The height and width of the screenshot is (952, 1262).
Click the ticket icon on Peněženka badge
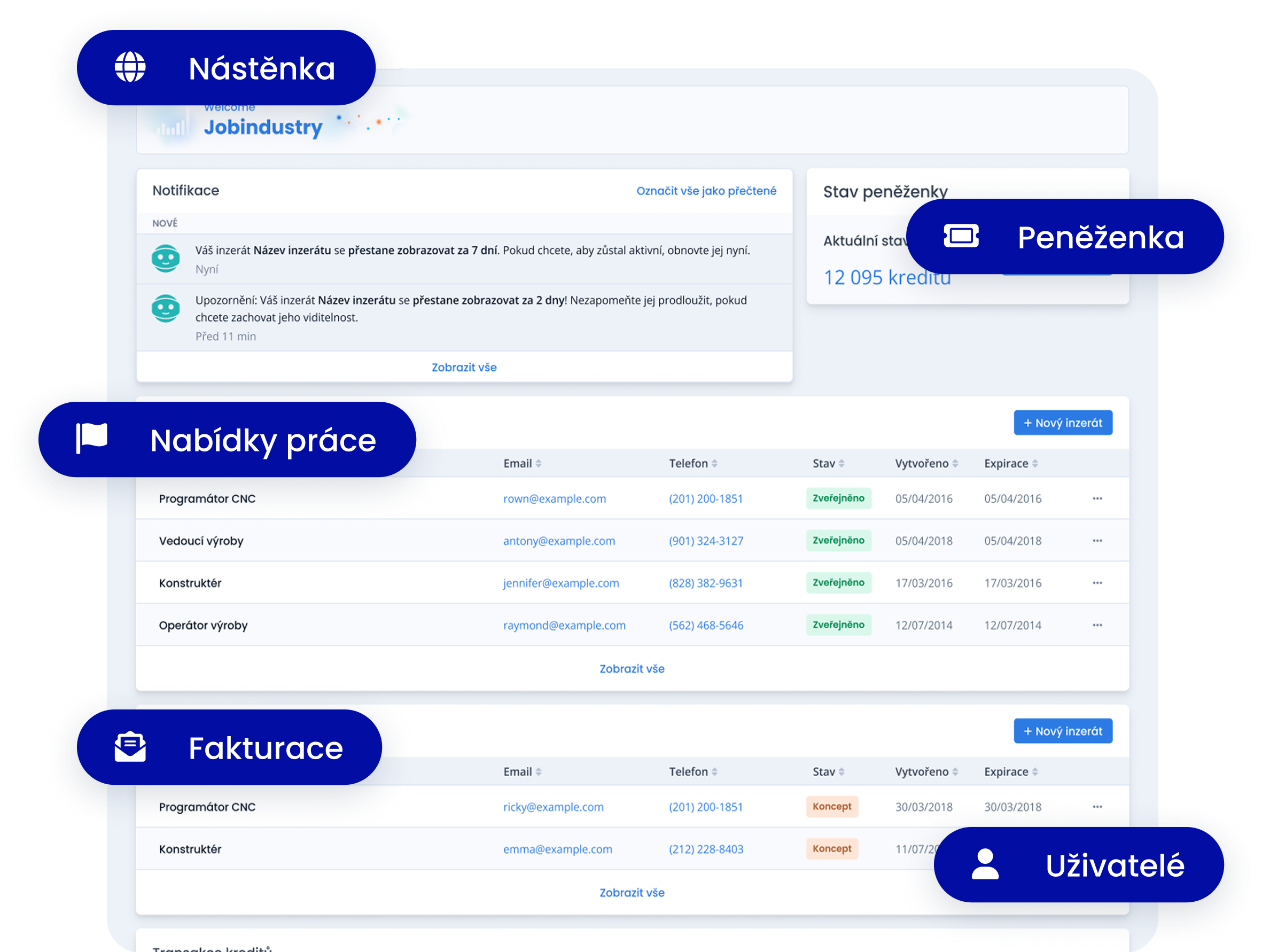[961, 236]
